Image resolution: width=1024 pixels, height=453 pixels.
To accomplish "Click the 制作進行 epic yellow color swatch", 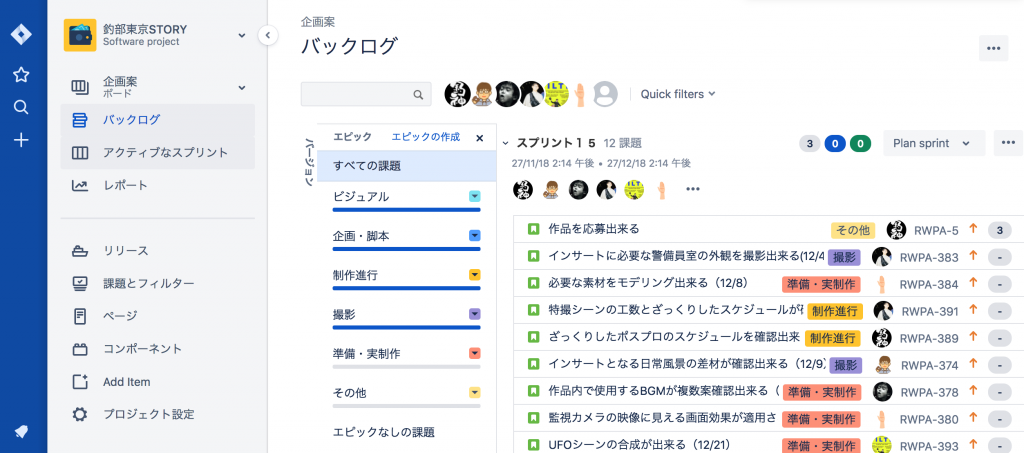I will (475, 275).
